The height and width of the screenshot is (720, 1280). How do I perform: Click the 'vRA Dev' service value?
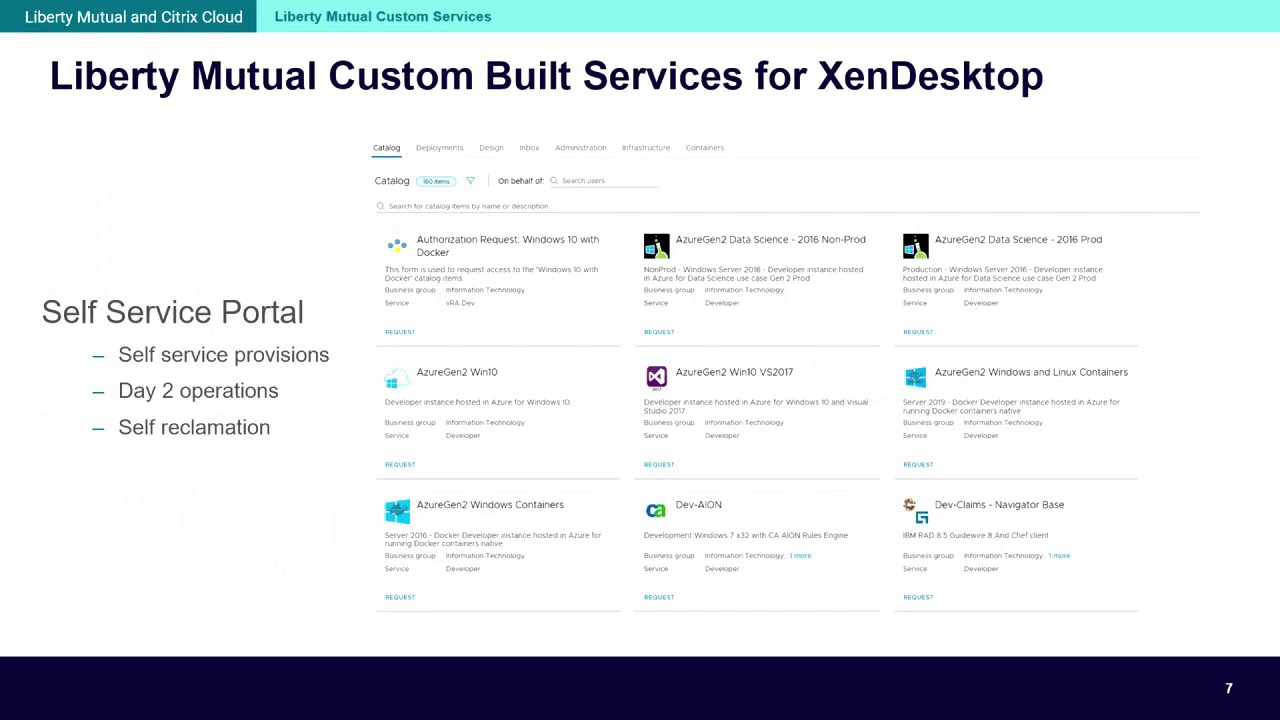coord(460,303)
